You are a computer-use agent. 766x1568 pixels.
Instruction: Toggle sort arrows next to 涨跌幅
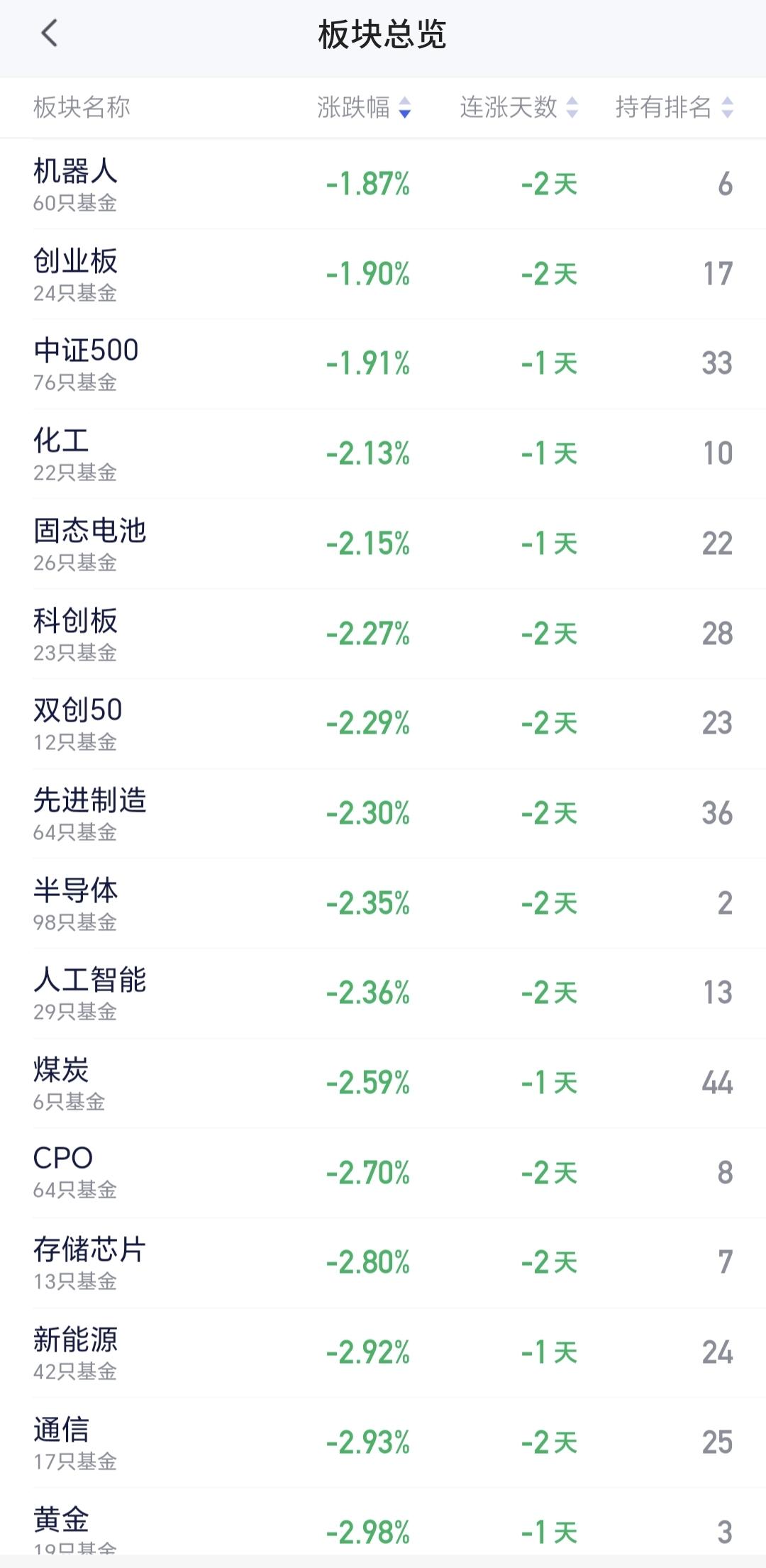click(405, 108)
